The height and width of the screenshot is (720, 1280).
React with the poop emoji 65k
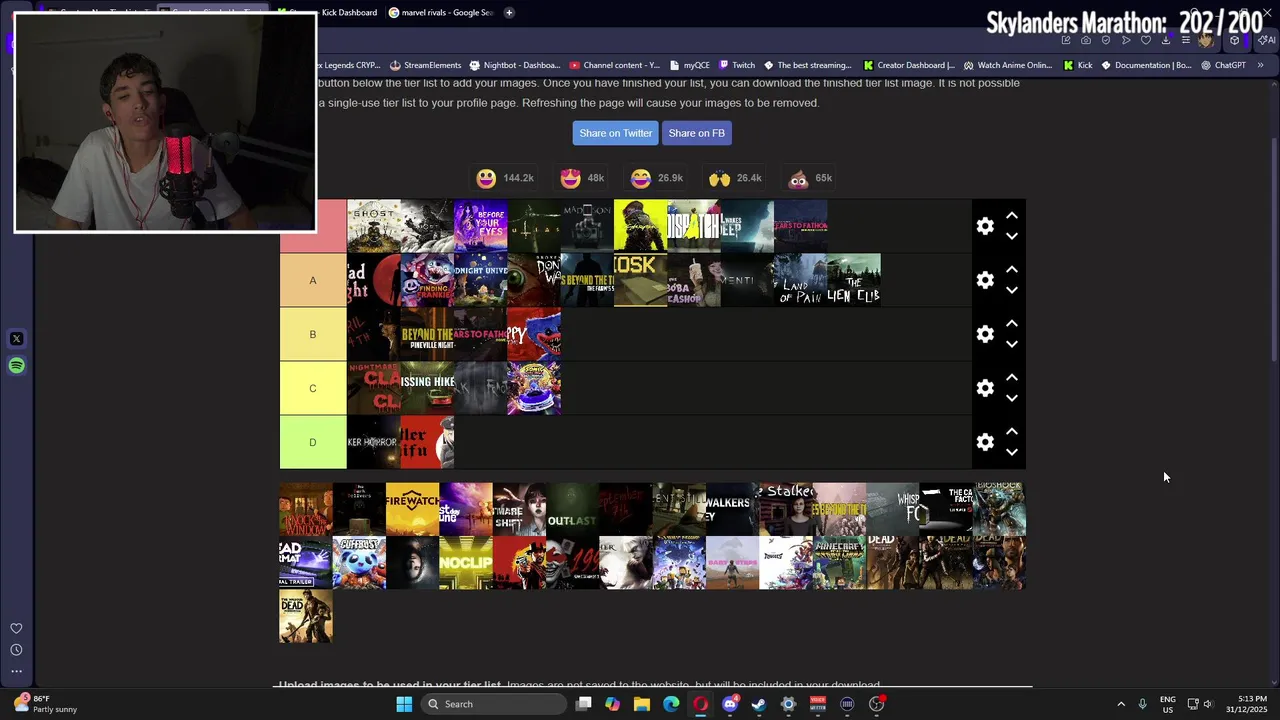[810, 178]
